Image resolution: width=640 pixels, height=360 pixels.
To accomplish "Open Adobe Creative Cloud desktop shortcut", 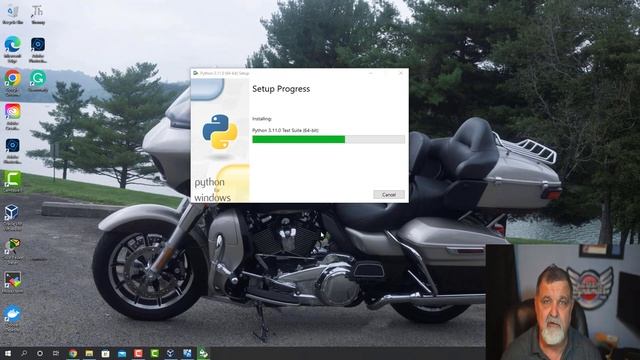I will pos(13,116).
